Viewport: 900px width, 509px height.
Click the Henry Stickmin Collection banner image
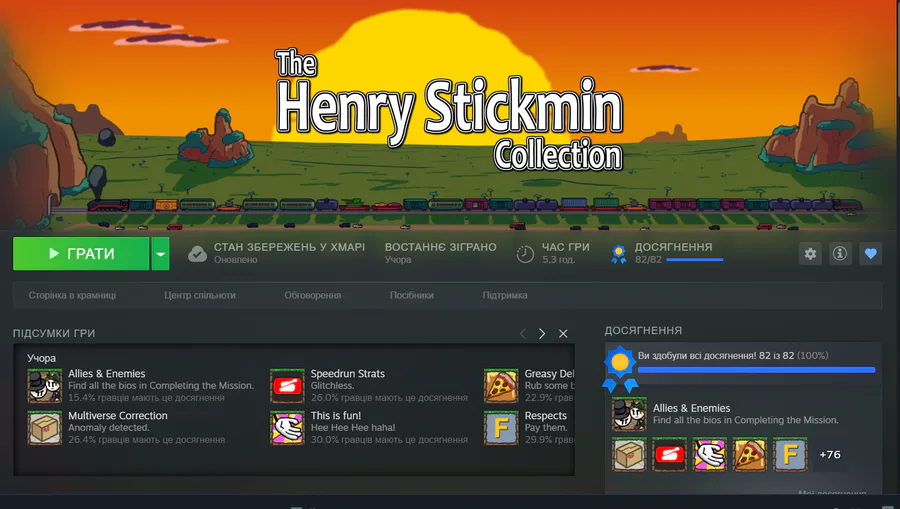point(450,115)
